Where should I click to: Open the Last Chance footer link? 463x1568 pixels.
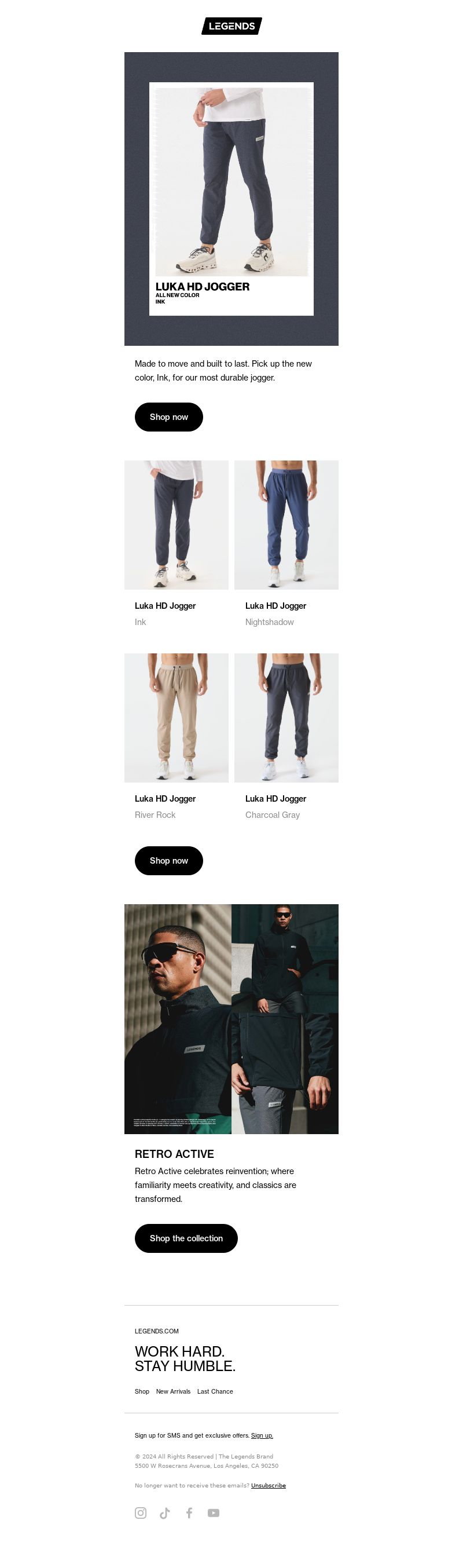215,1391
